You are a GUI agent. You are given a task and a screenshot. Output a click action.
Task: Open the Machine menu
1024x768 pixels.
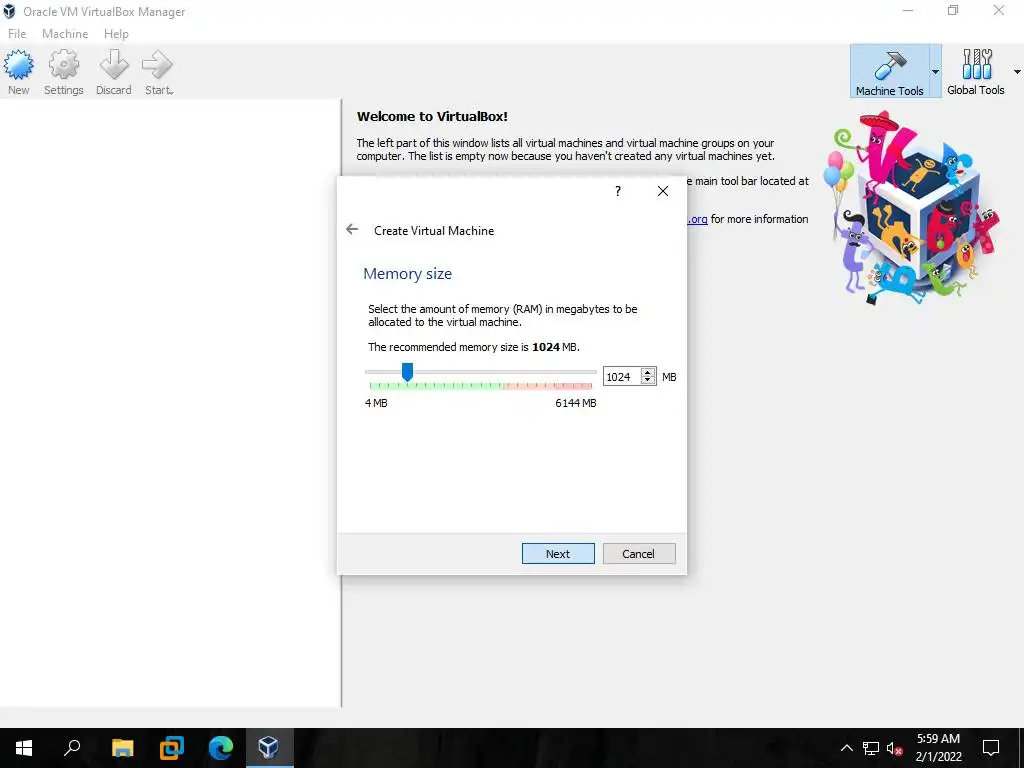(65, 34)
